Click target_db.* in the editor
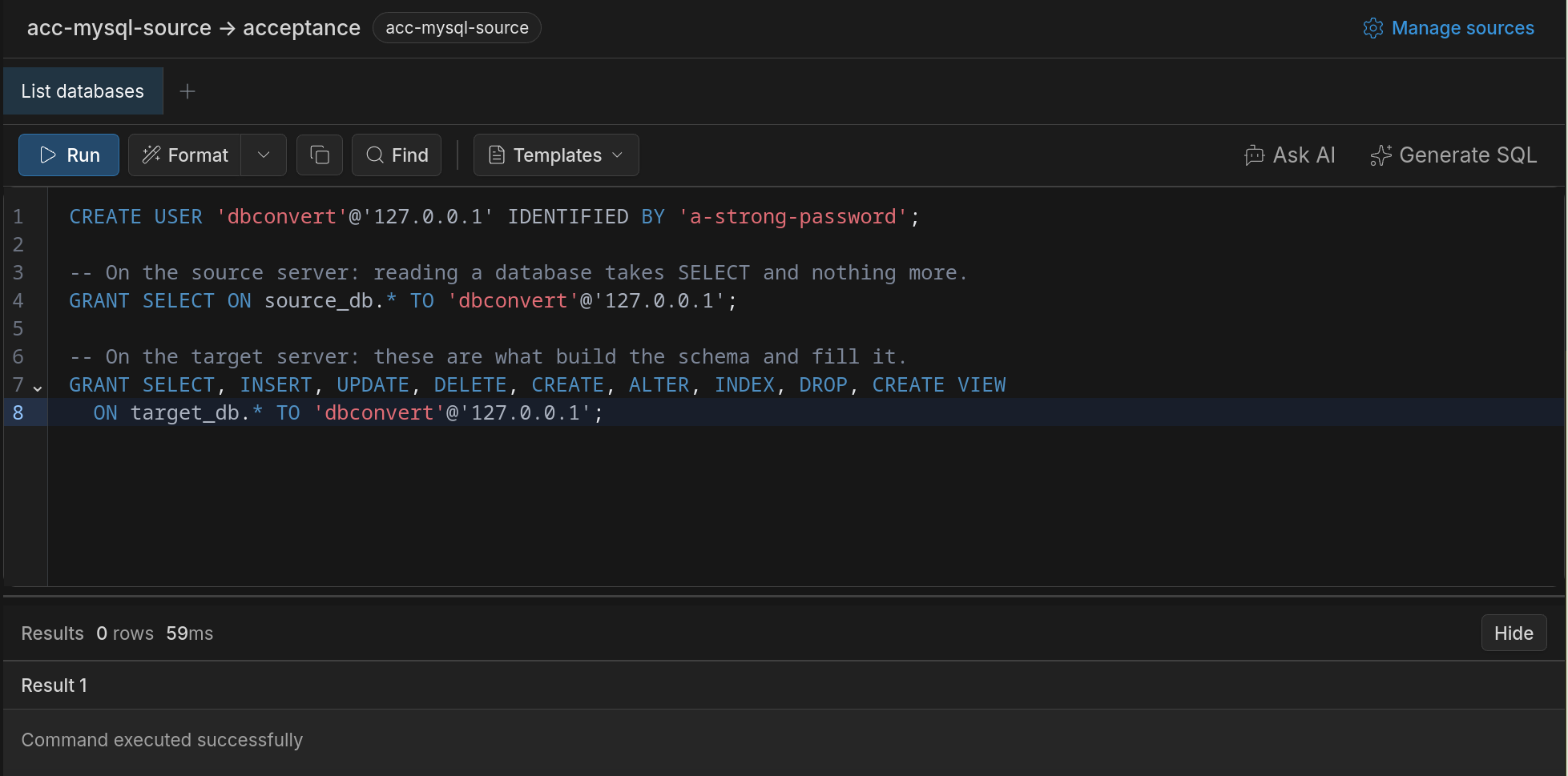This screenshot has height=776, width=1568. [x=196, y=413]
